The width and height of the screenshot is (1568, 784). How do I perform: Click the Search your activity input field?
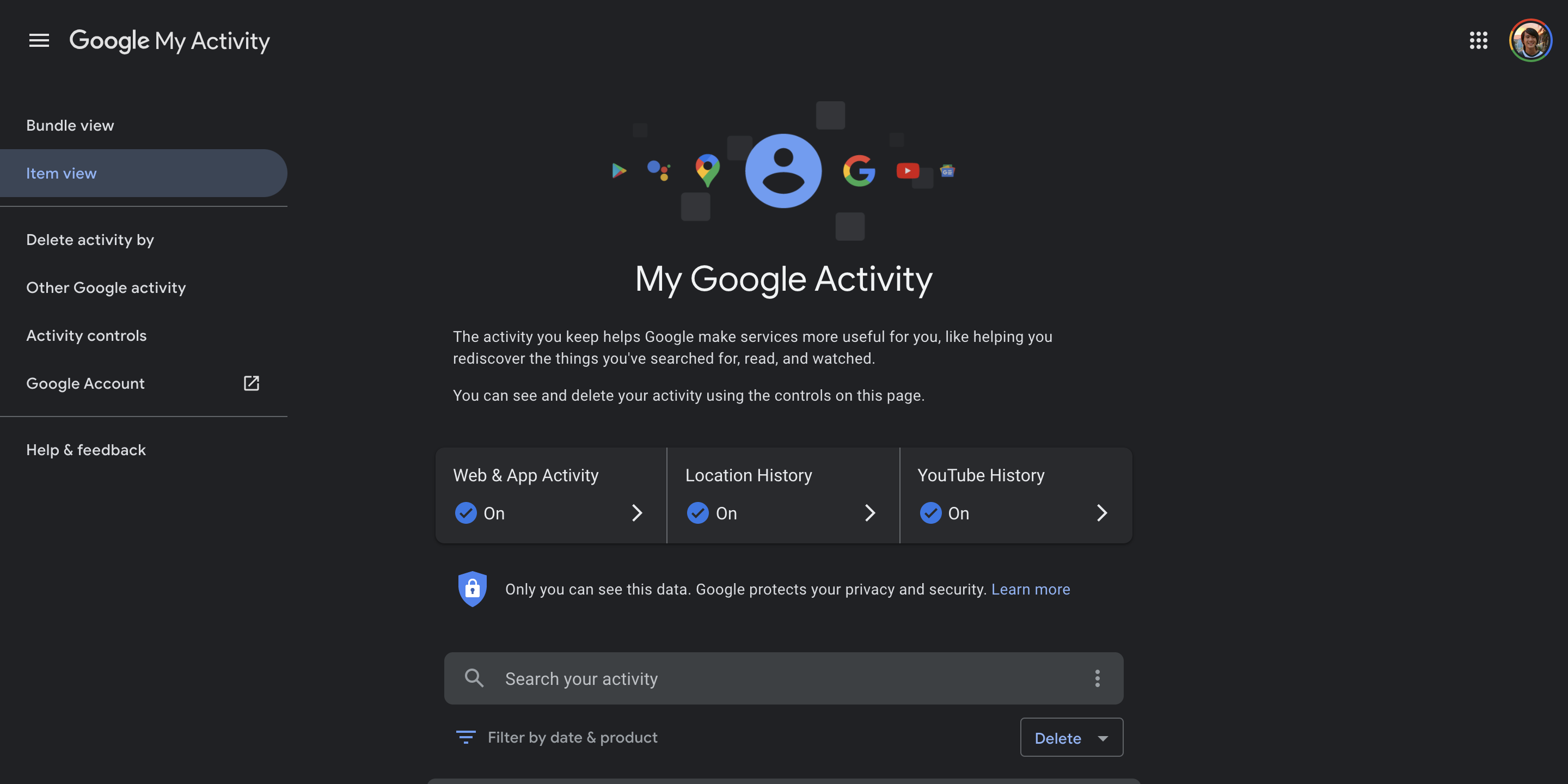coord(783,678)
